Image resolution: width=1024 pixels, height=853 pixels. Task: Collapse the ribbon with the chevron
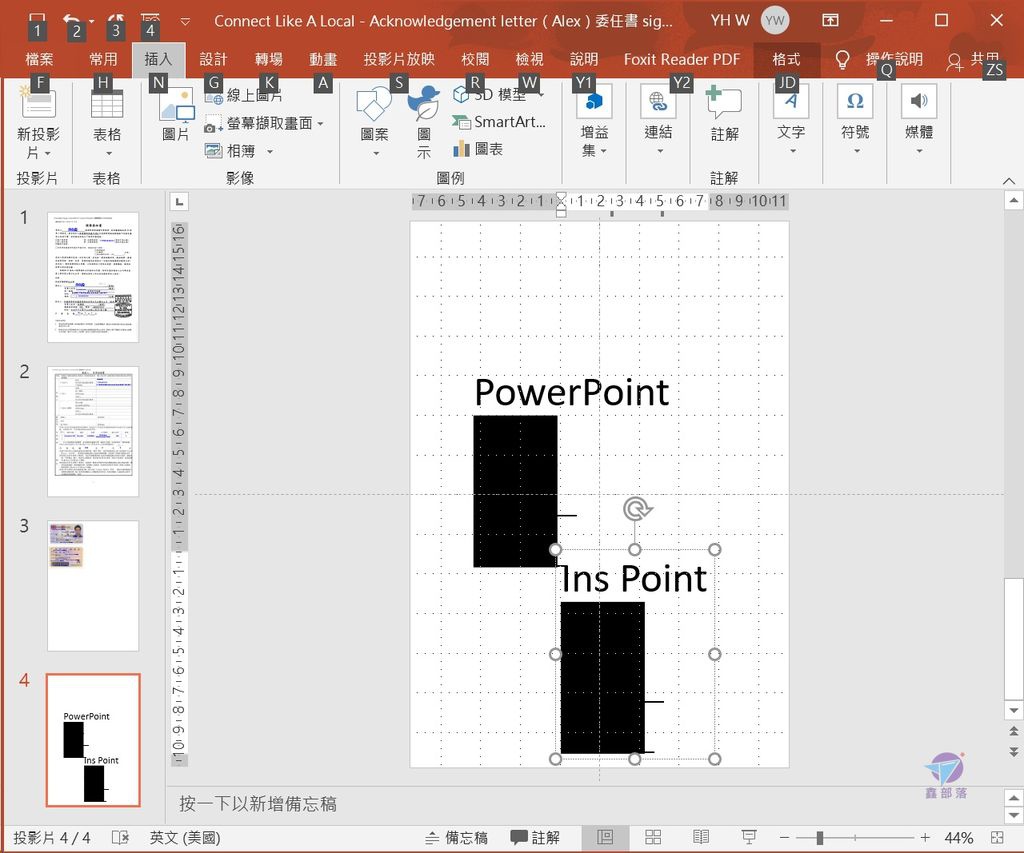tap(1009, 181)
